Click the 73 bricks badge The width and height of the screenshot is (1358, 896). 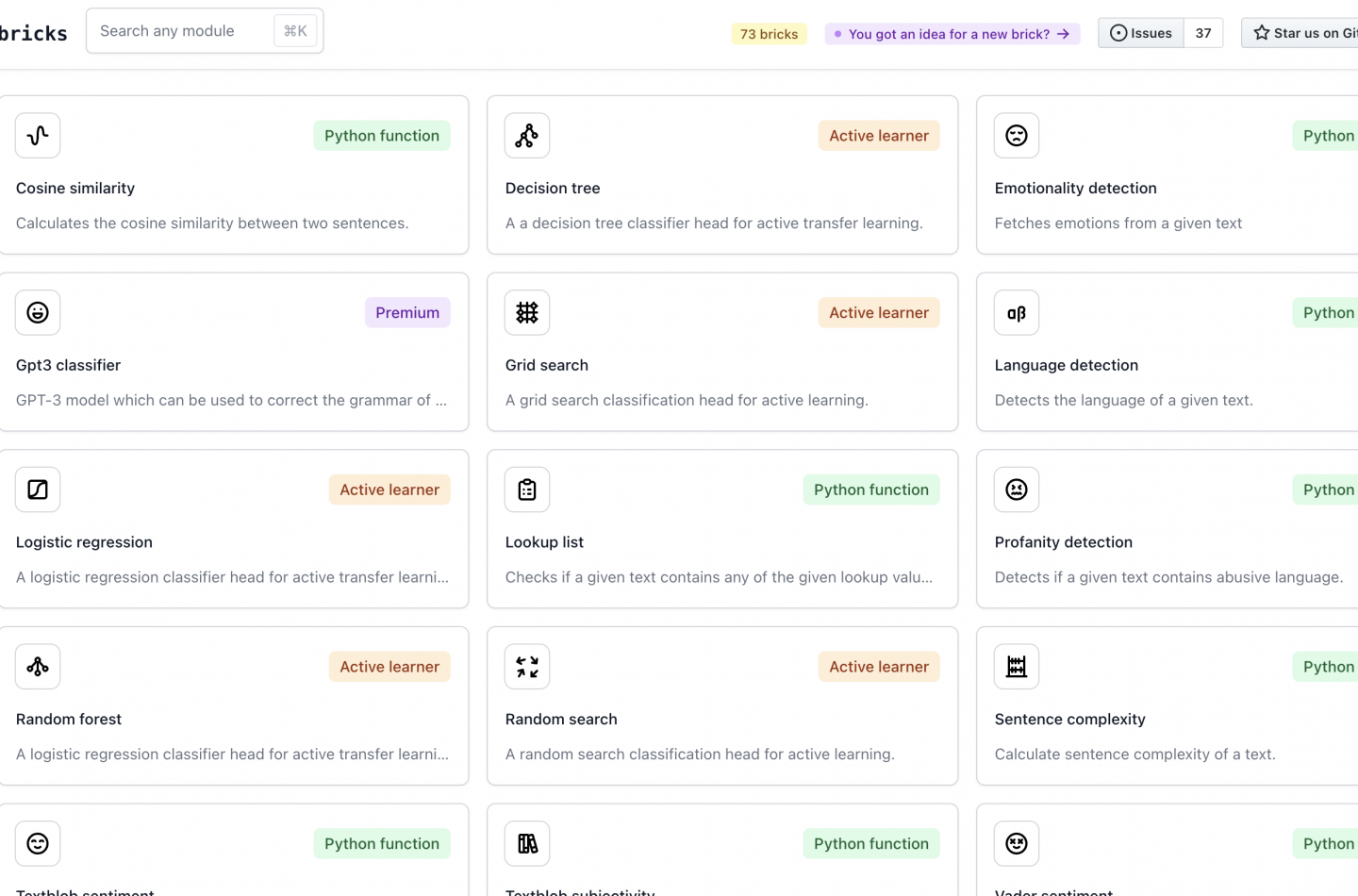pyautogui.click(x=769, y=33)
